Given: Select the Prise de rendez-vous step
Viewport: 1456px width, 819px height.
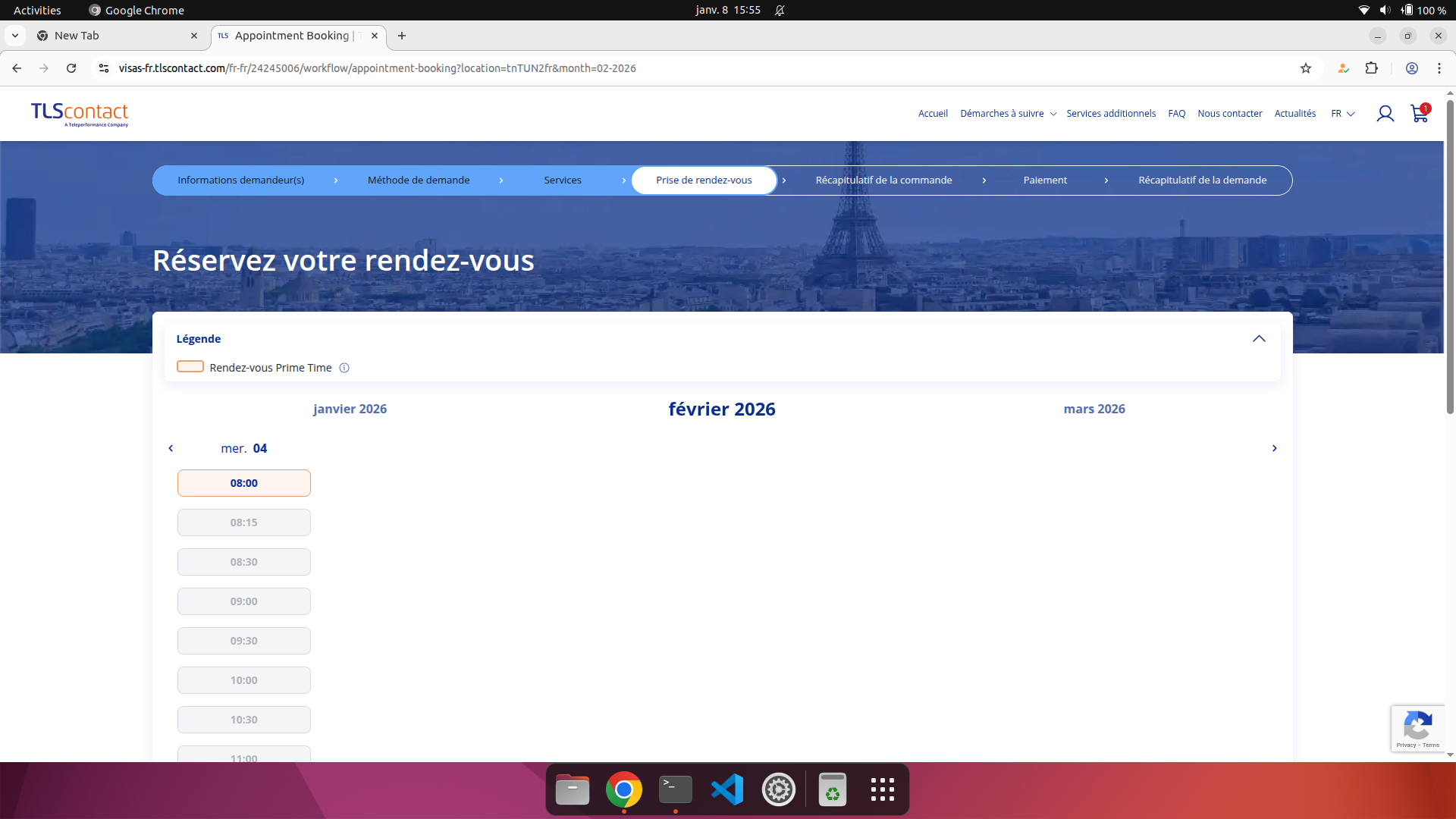Looking at the screenshot, I should [x=704, y=180].
